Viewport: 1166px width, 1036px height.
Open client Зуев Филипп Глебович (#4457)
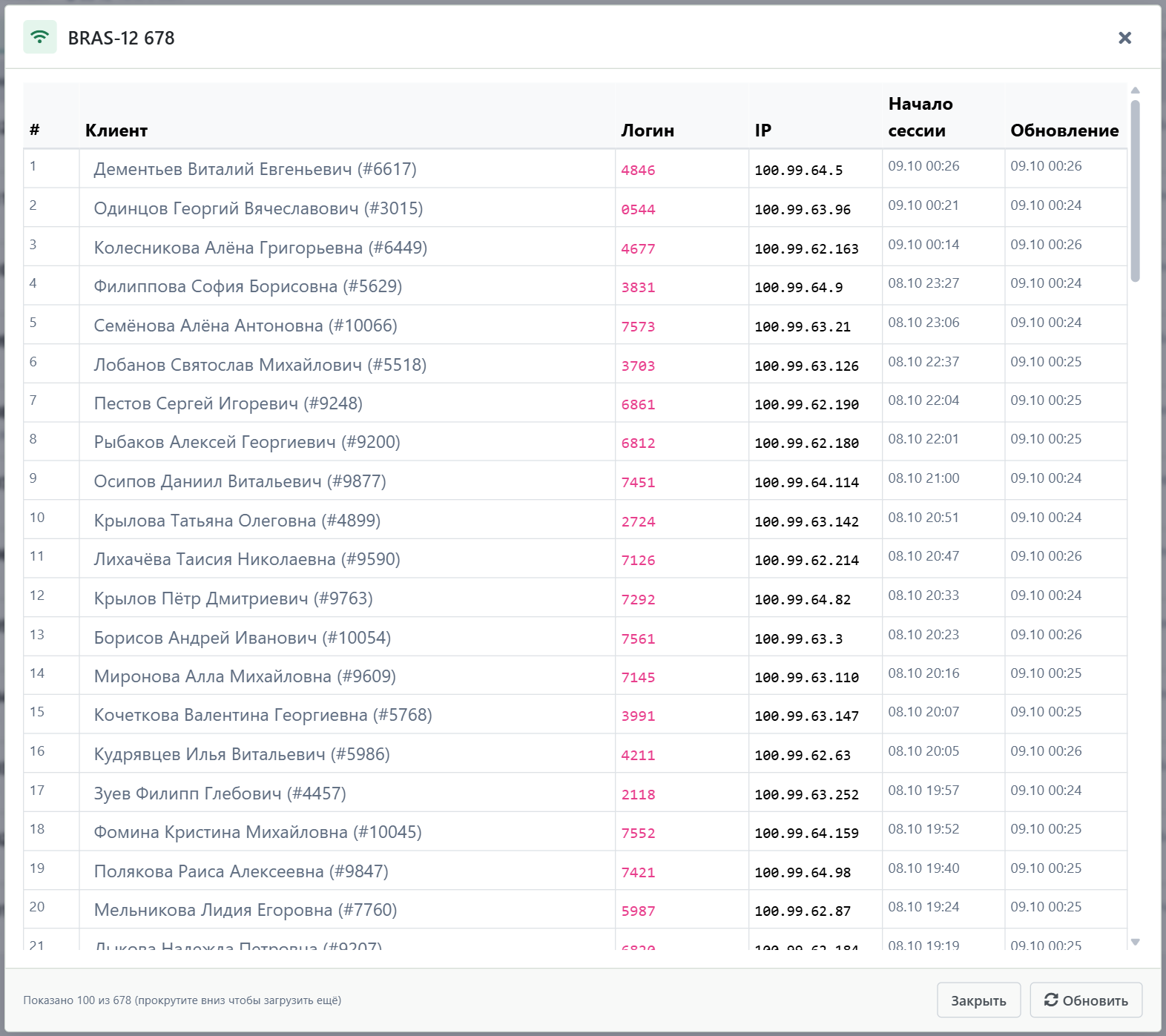point(220,794)
